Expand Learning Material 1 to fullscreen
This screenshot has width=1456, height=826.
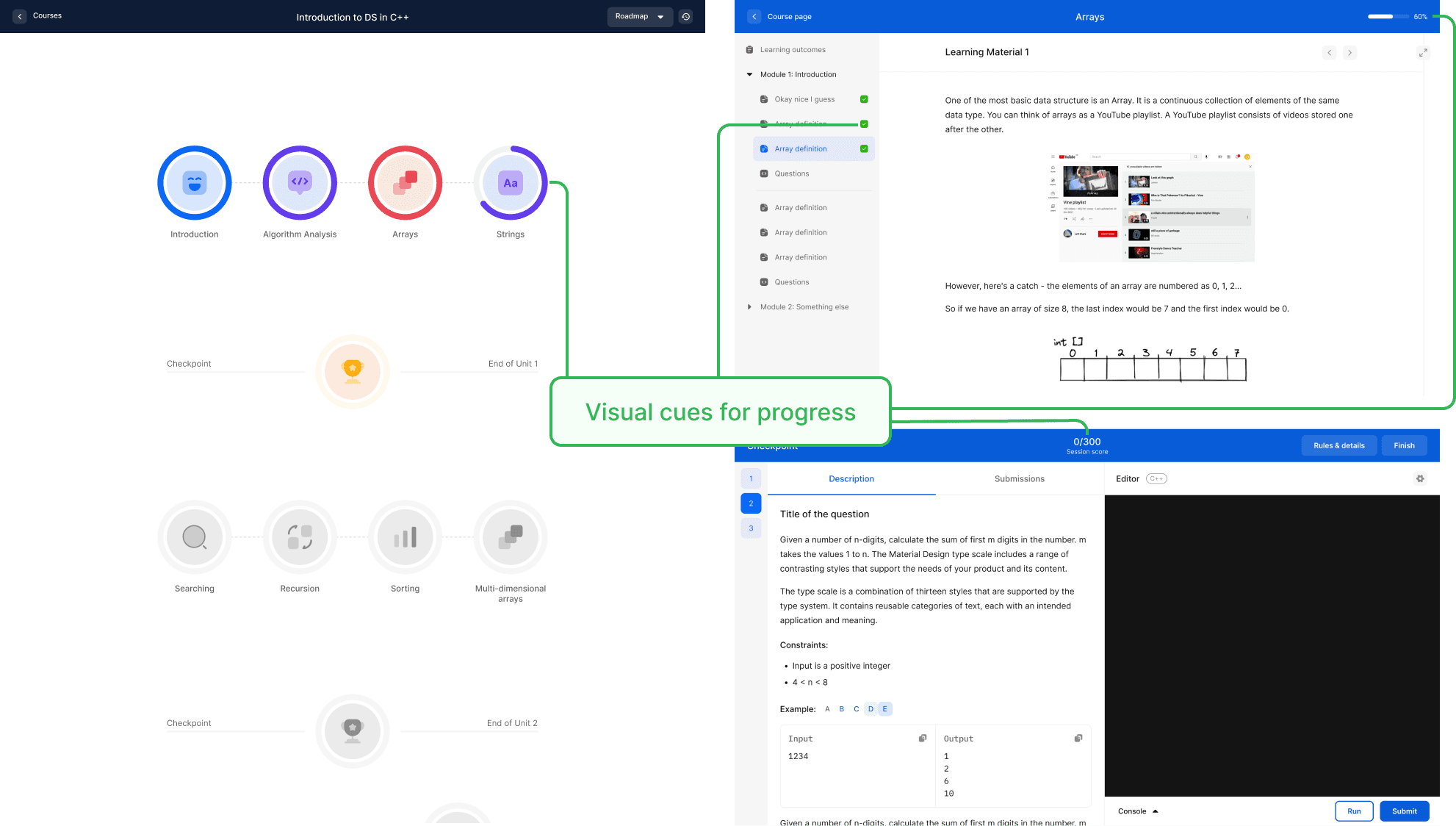tap(1423, 52)
